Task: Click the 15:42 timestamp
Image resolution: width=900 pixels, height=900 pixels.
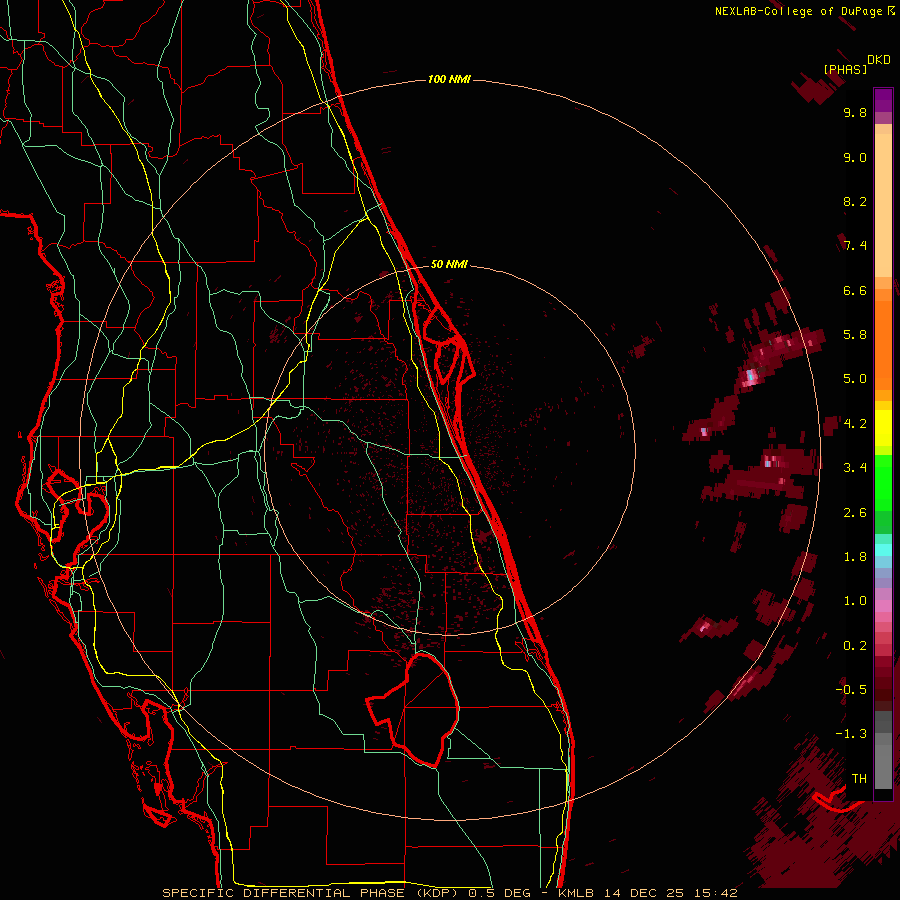Action: [x=715, y=893]
